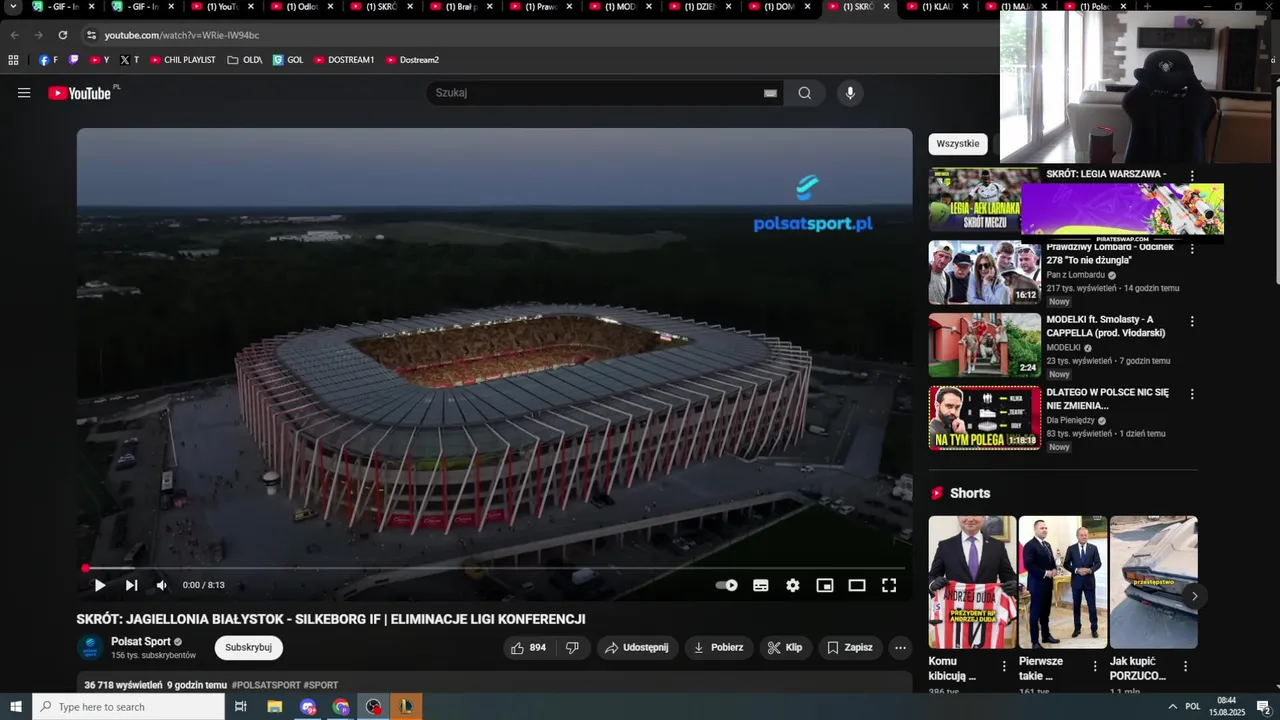Open options for Pierwsze takie Short
This screenshot has width=1280, height=720.
[x=1095, y=666]
